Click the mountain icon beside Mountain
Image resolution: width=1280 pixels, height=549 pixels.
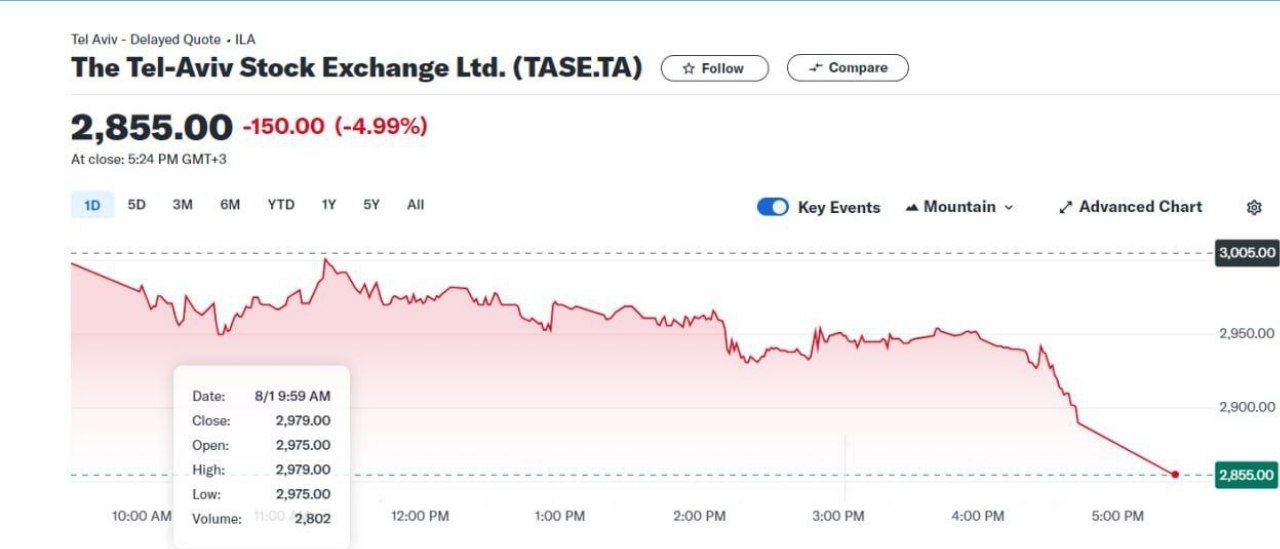912,207
